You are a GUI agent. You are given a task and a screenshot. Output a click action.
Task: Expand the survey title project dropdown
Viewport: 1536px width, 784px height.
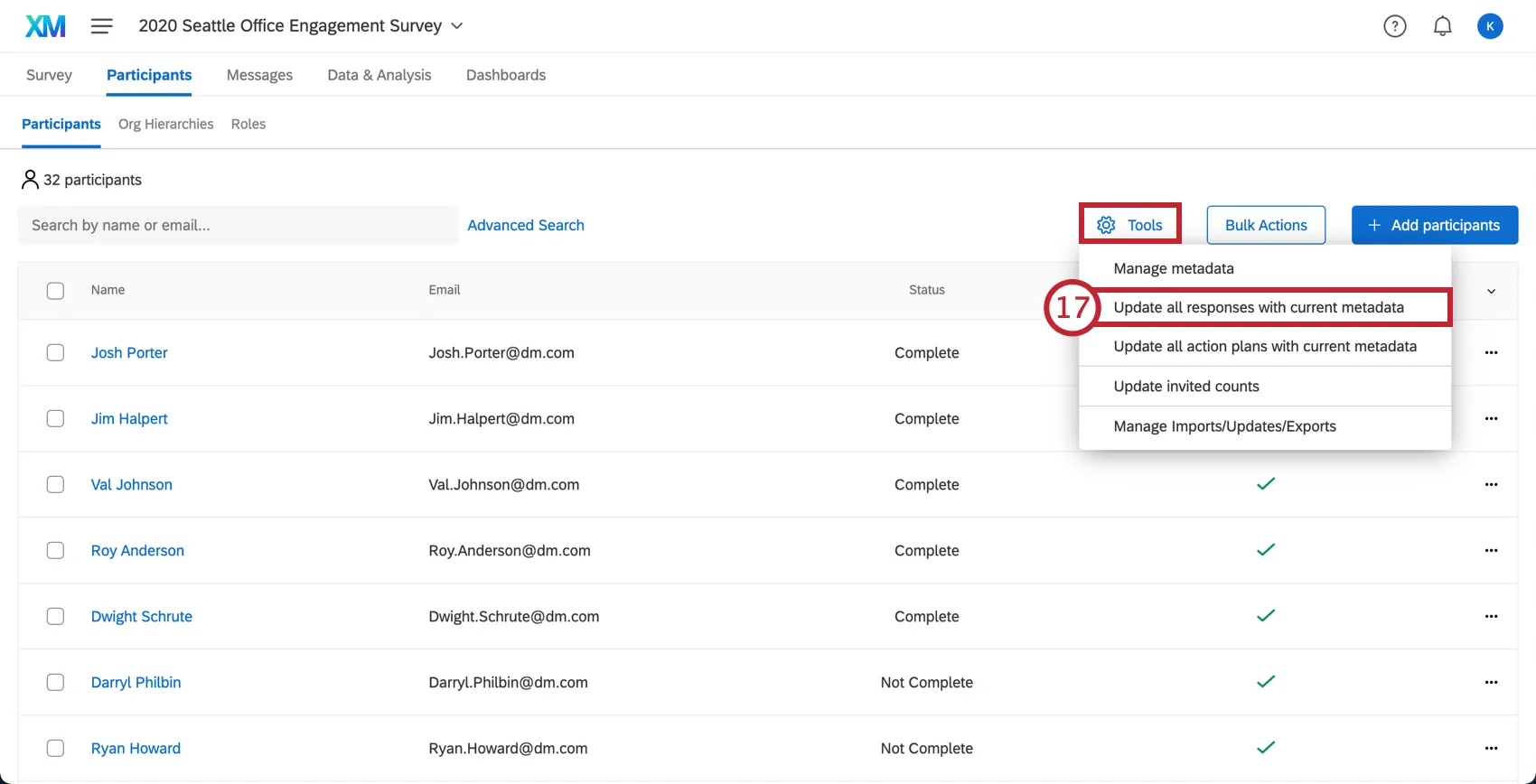coord(457,26)
